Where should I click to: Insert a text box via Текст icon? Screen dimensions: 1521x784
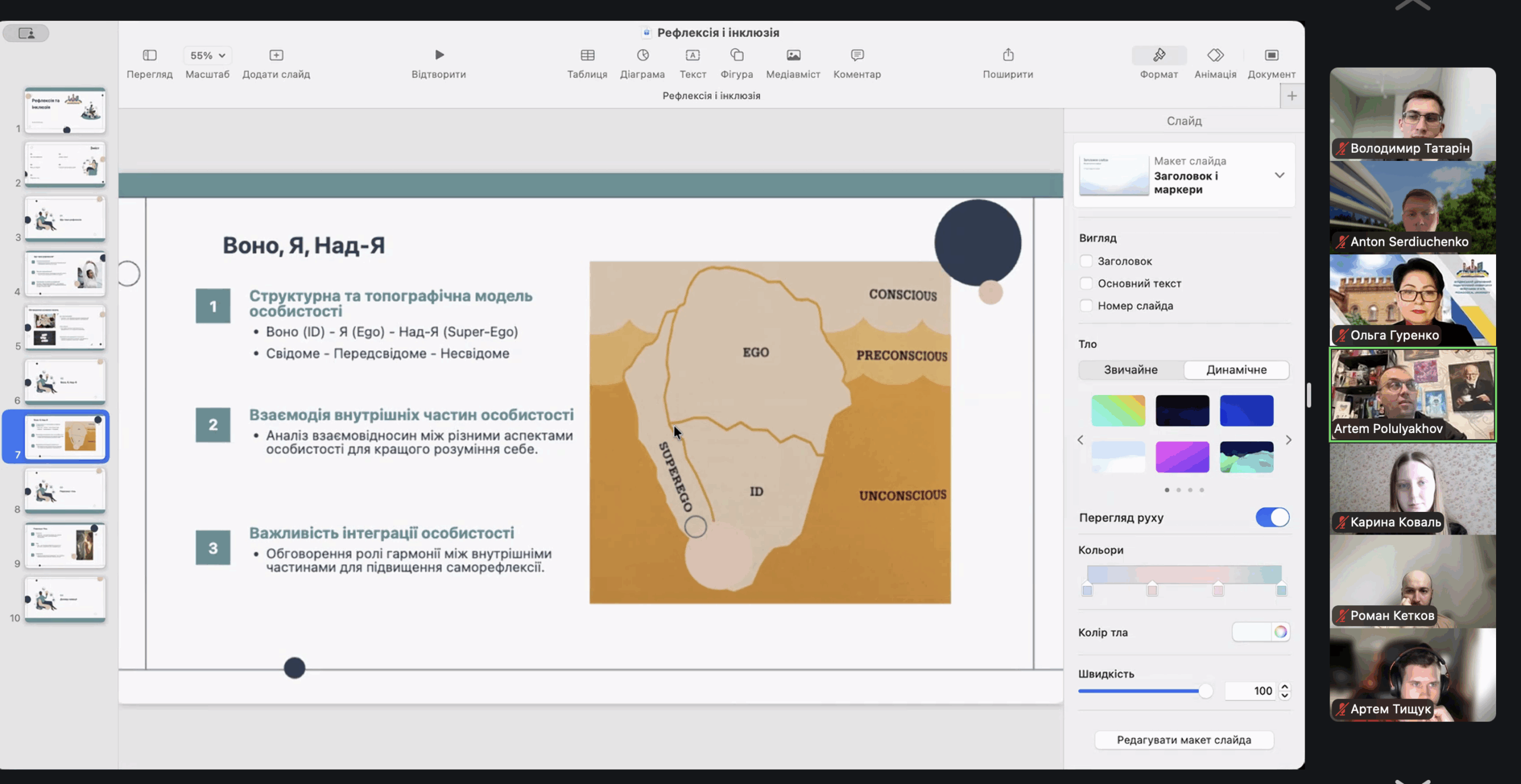point(692,55)
